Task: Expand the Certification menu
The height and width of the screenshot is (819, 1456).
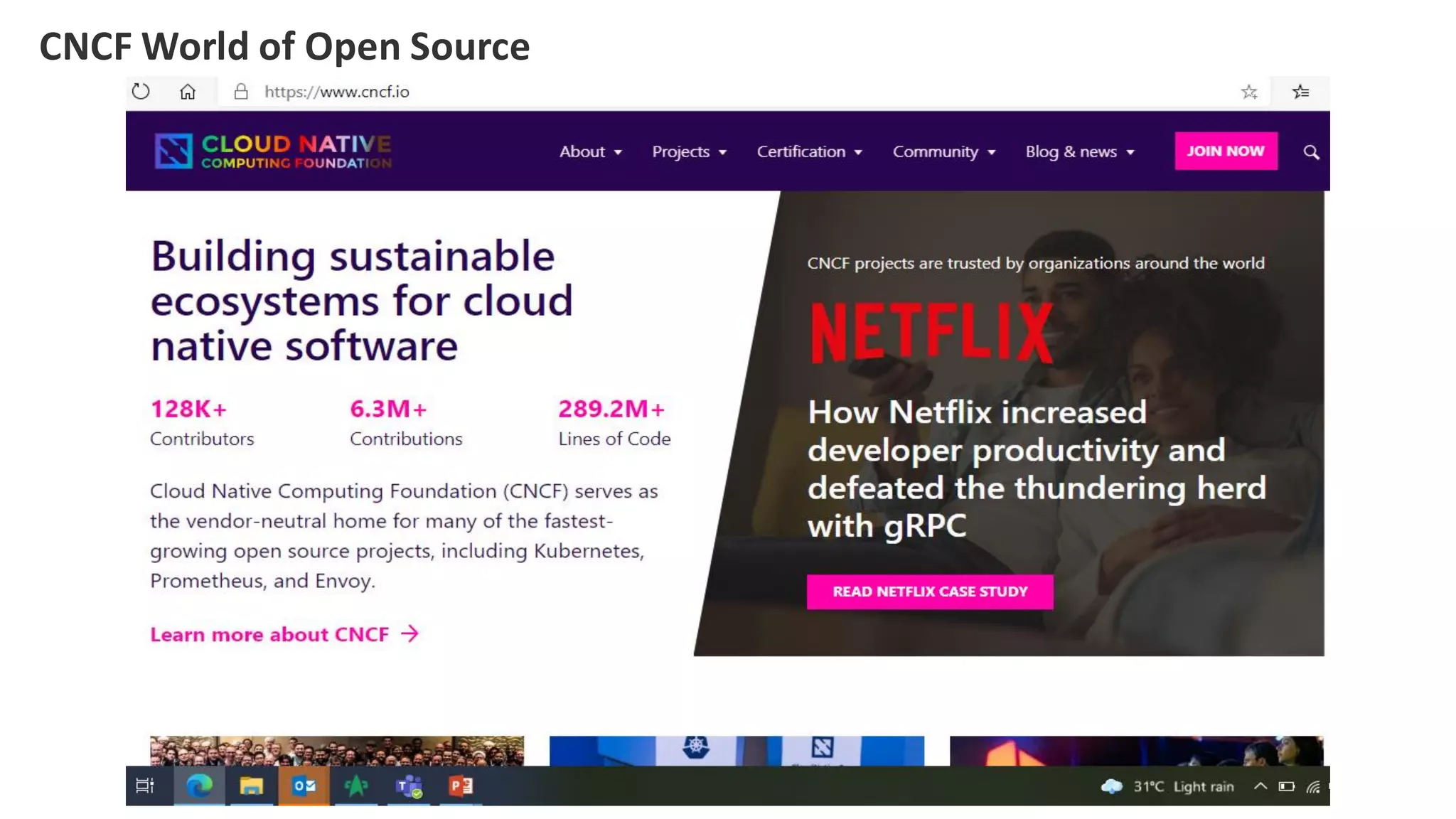Action: 809,151
